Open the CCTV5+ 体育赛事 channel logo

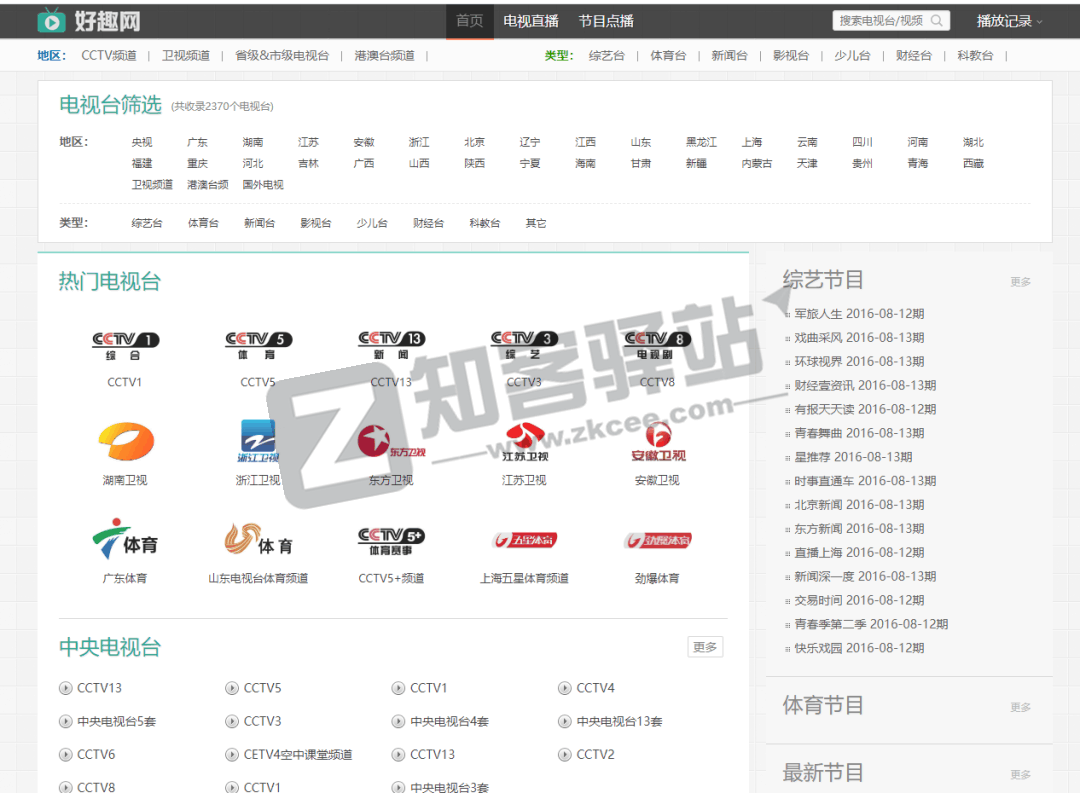click(391, 541)
